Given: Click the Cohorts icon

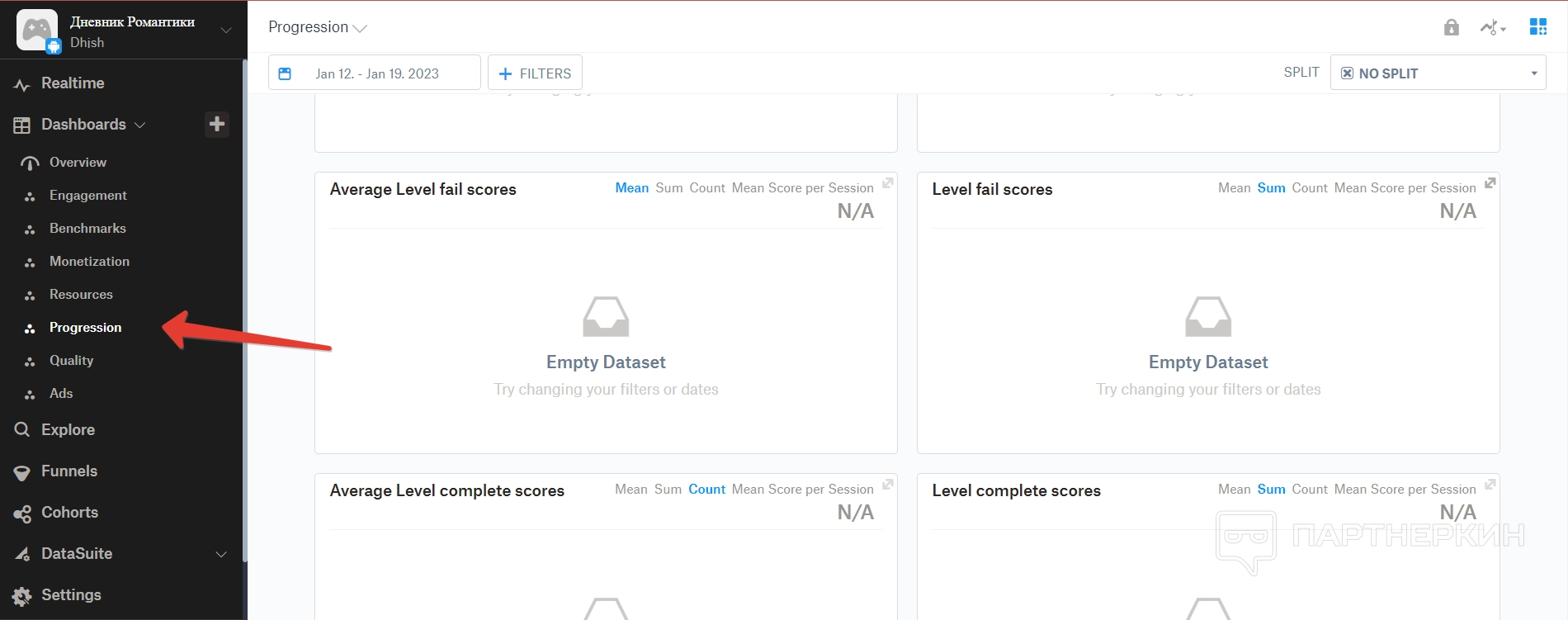Looking at the screenshot, I should (22, 514).
